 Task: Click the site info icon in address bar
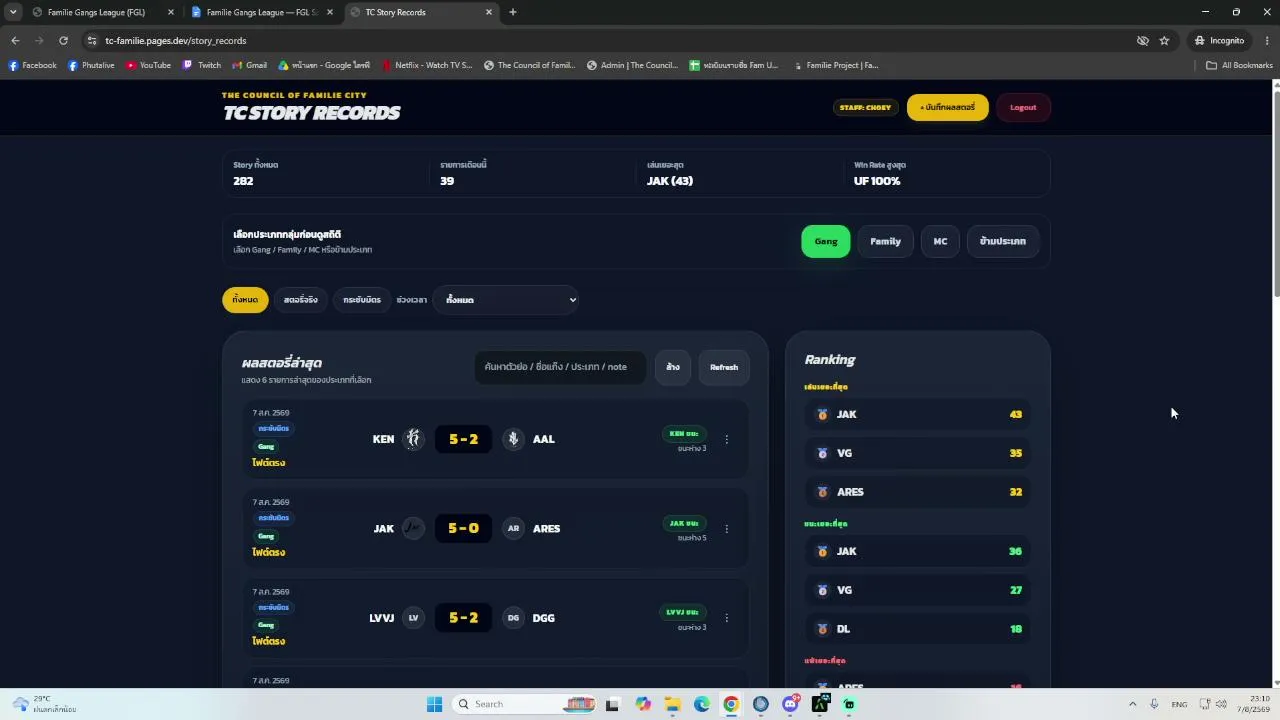coord(92,41)
